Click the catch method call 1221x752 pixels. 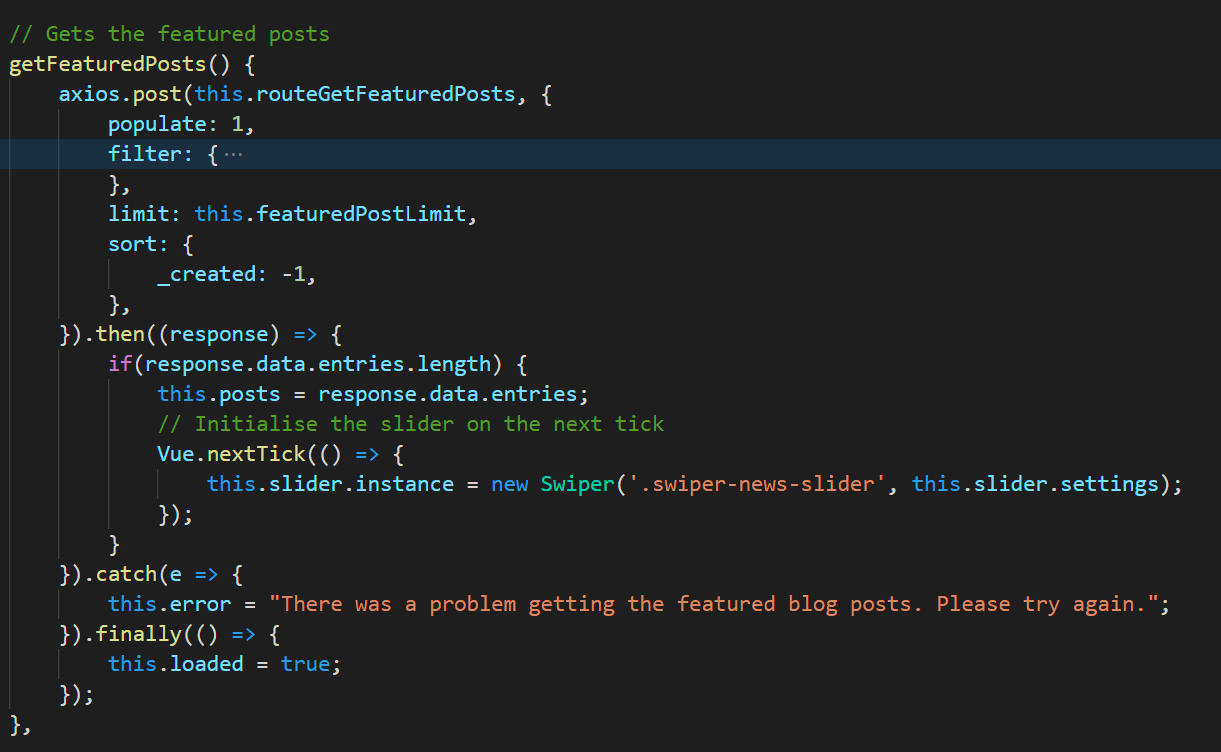[125, 574]
